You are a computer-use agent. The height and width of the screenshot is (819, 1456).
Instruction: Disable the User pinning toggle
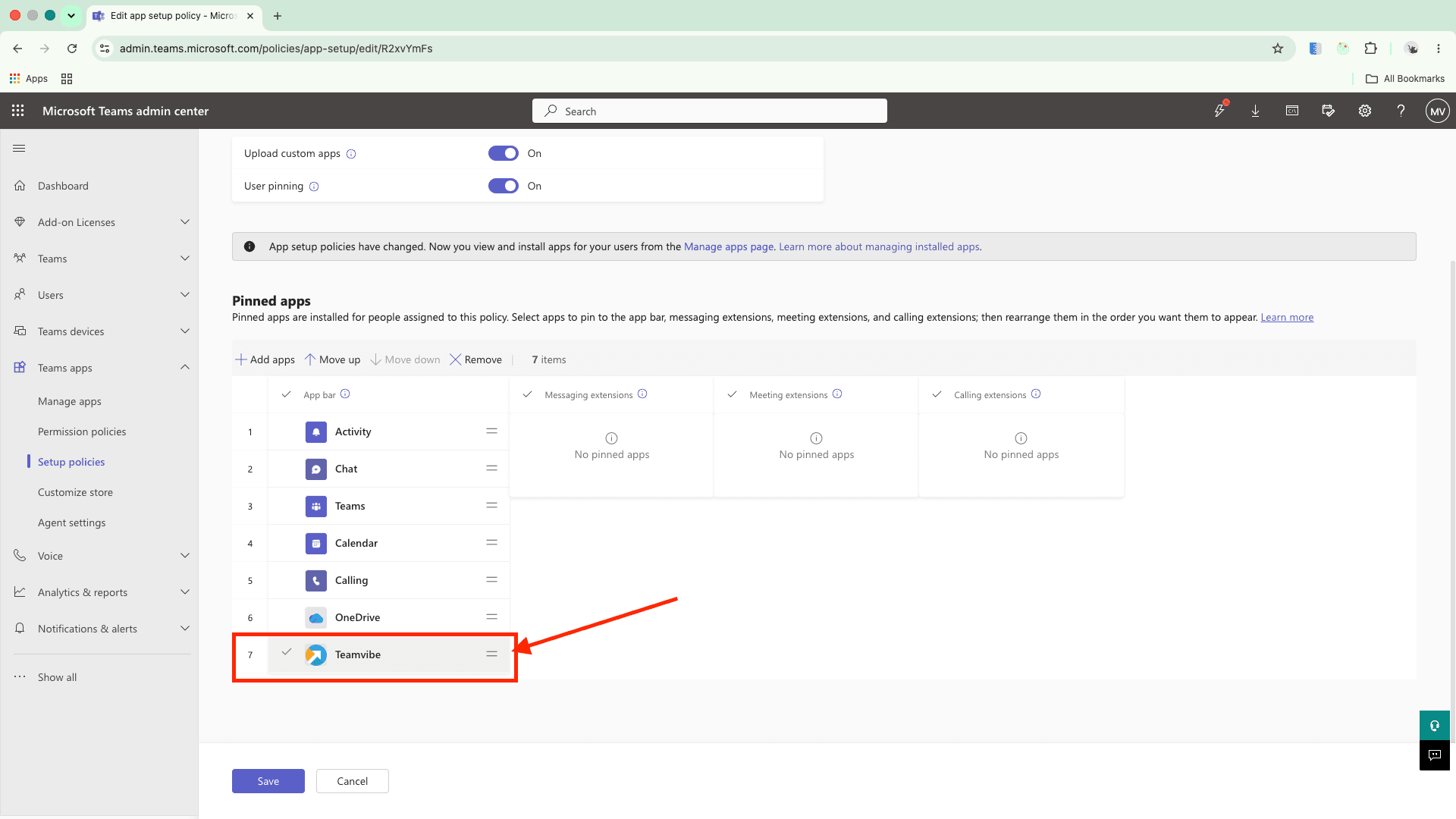tap(504, 186)
